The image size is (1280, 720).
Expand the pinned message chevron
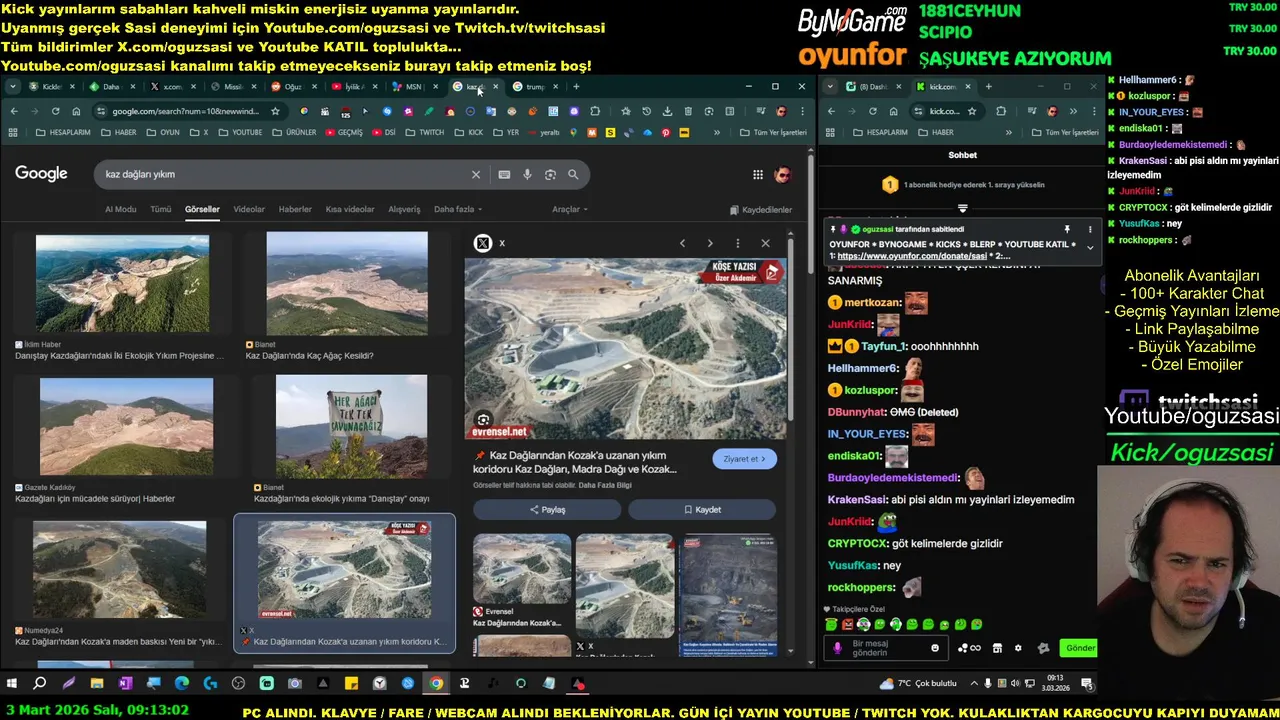[1090, 247]
